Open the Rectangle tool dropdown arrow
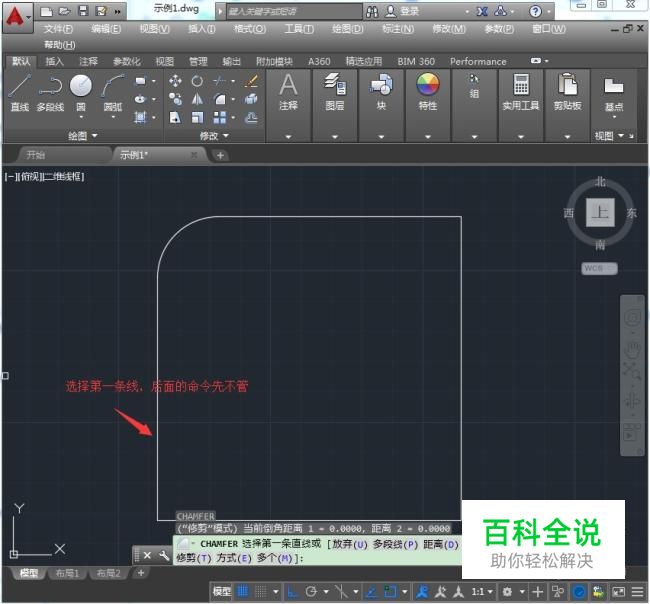The height and width of the screenshot is (604, 650). 154,81
